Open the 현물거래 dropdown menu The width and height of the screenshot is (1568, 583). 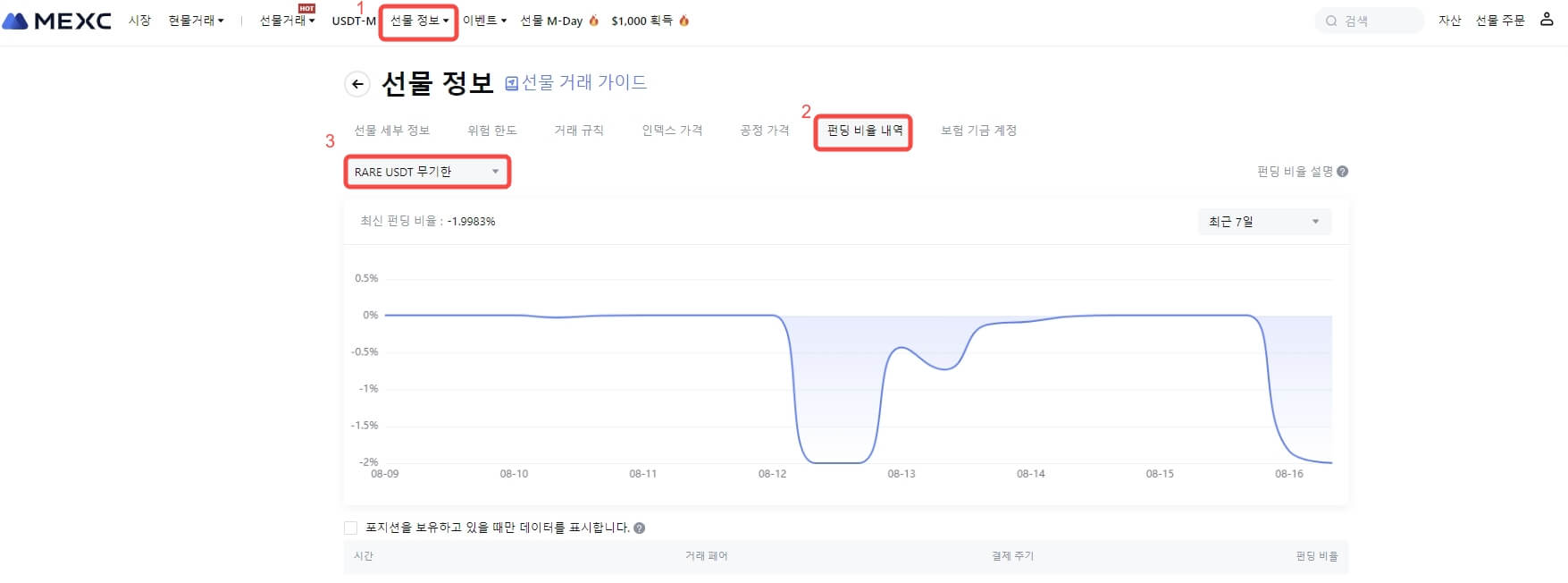(x=196, y=21)
